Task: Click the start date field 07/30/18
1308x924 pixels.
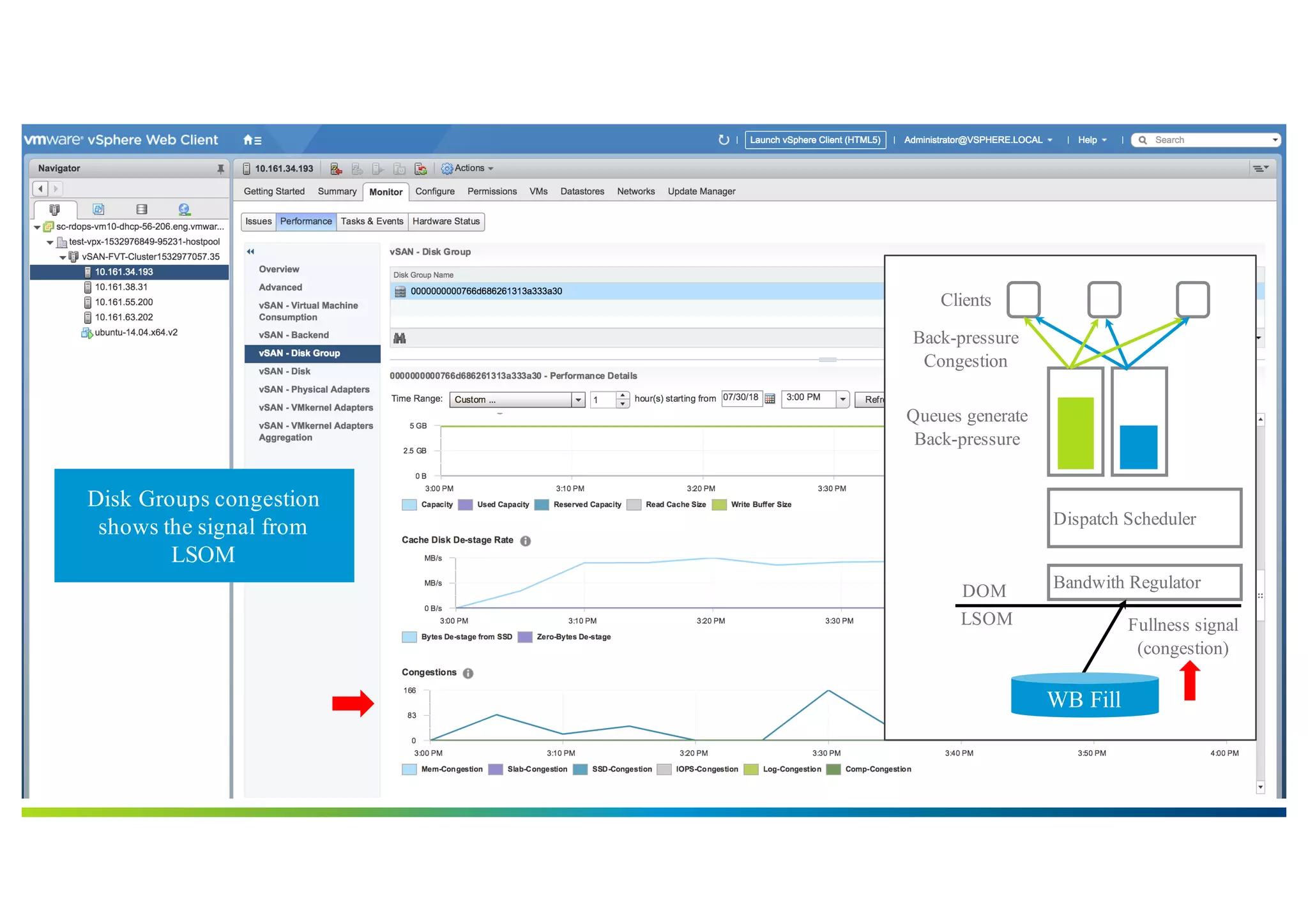Action: tap(741, 398)
